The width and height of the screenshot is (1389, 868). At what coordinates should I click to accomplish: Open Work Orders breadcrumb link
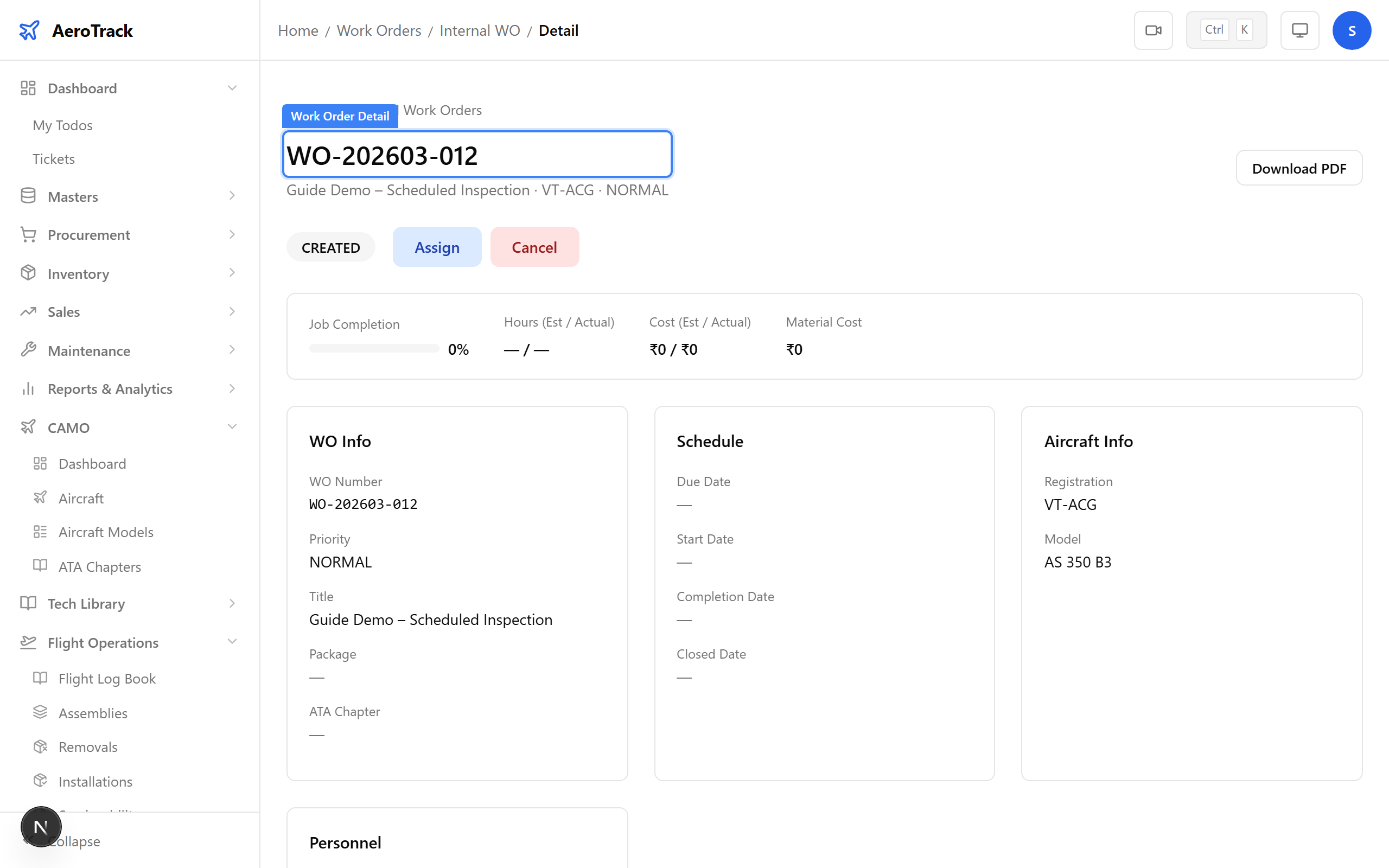pos(379,30)
